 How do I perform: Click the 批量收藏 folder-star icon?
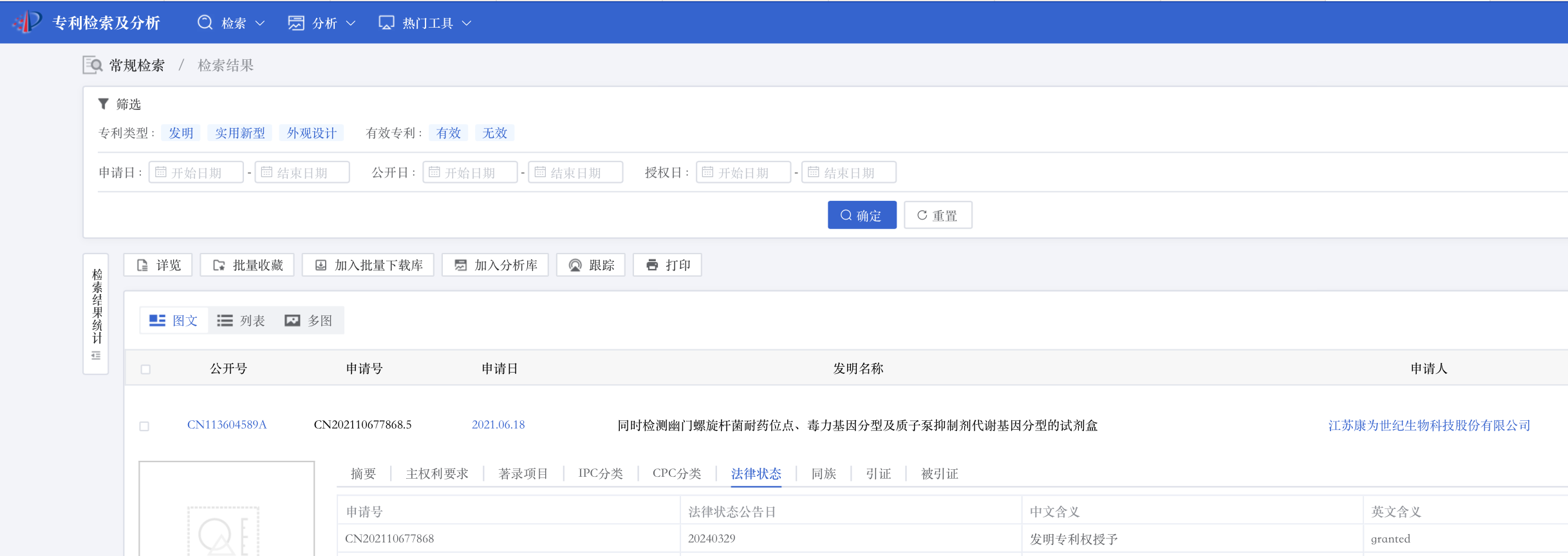click(x=219, y=265)
